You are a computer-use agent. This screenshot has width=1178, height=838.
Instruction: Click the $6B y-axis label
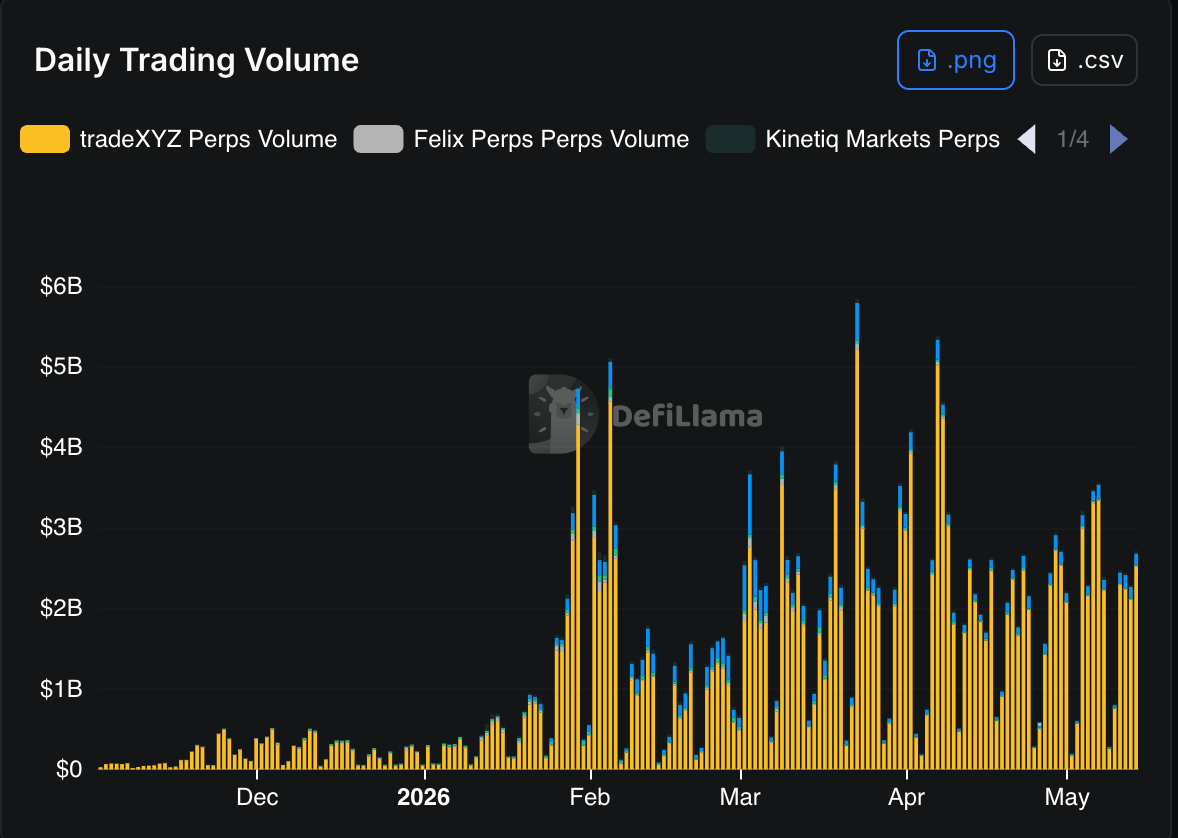(x=62, y=286)
